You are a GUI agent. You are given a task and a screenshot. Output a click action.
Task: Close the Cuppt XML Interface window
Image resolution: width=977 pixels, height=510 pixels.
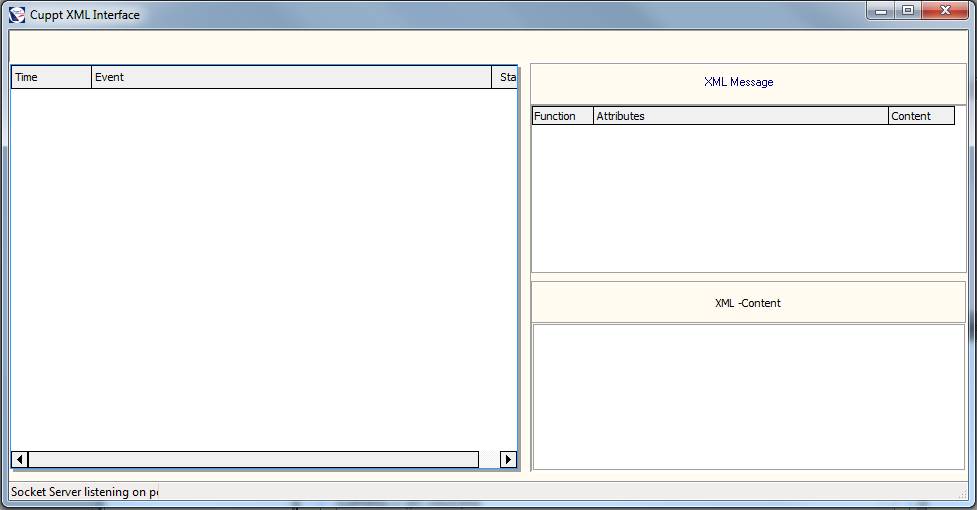[x=945, y=10]
